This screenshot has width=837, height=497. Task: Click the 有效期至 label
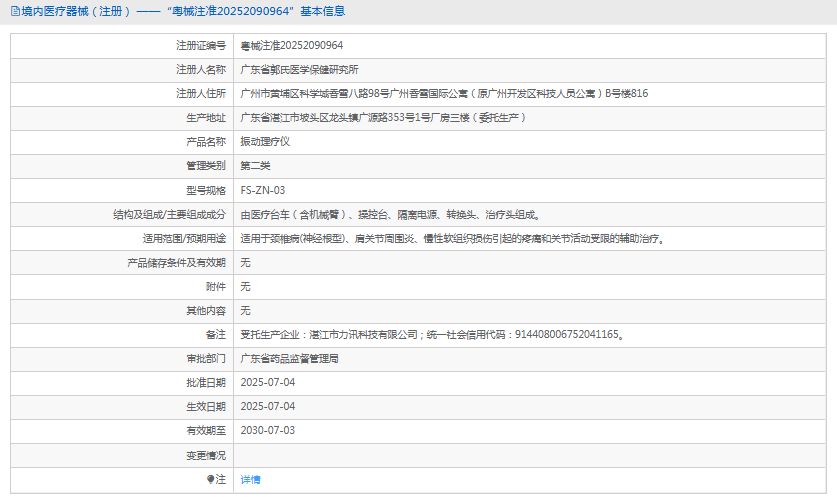206,430
